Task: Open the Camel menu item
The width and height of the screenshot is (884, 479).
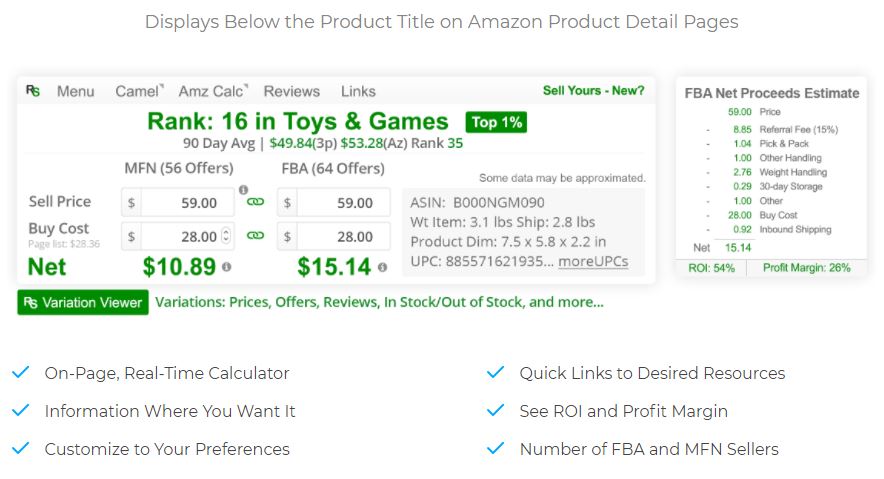Action: pyautogui.click(x=139, y=91)
